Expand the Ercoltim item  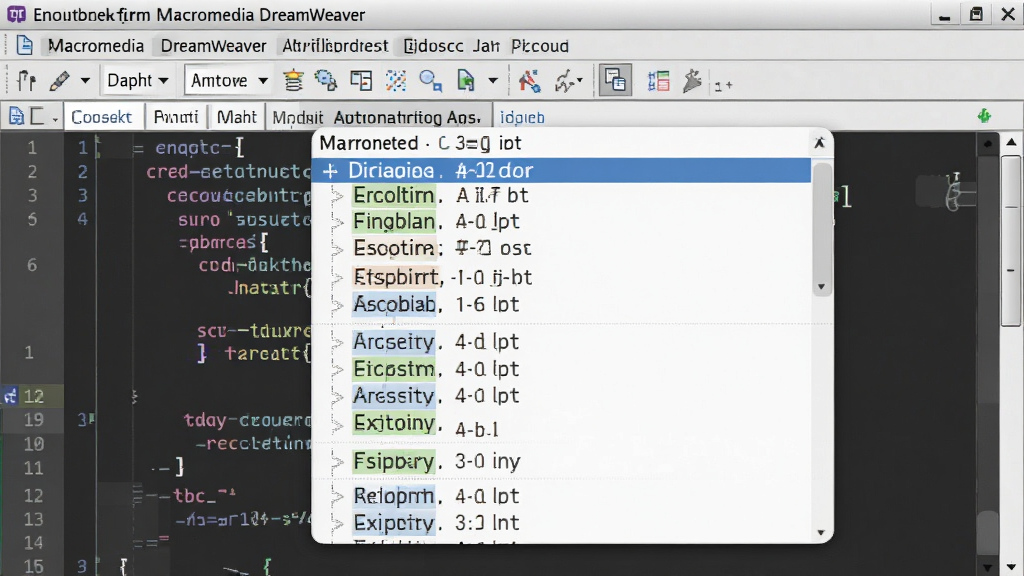coord(337,195)
